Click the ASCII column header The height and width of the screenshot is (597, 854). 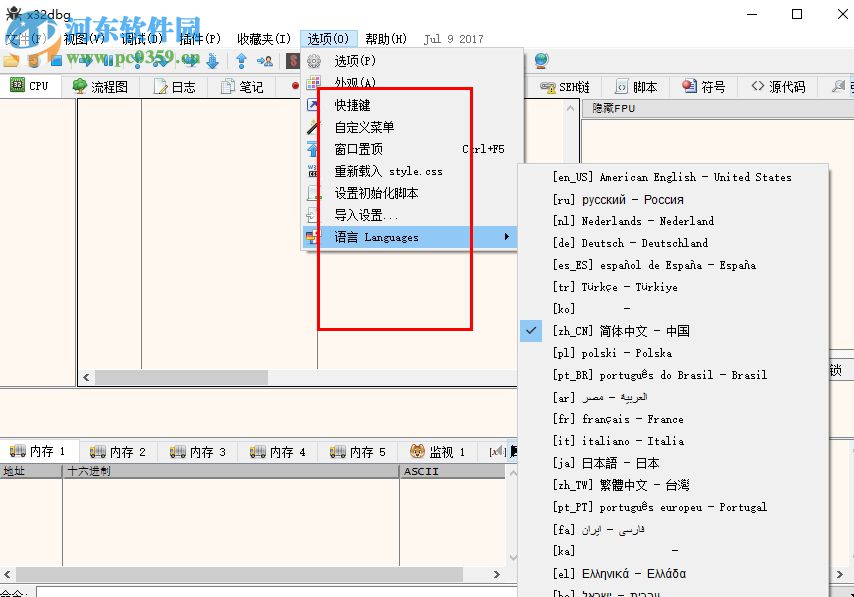click(x=452, y=471)
